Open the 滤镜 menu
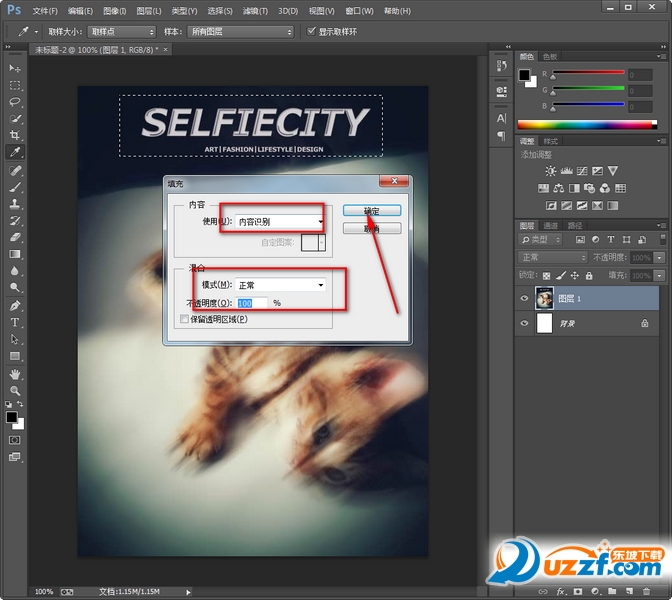 click(255, 11)
